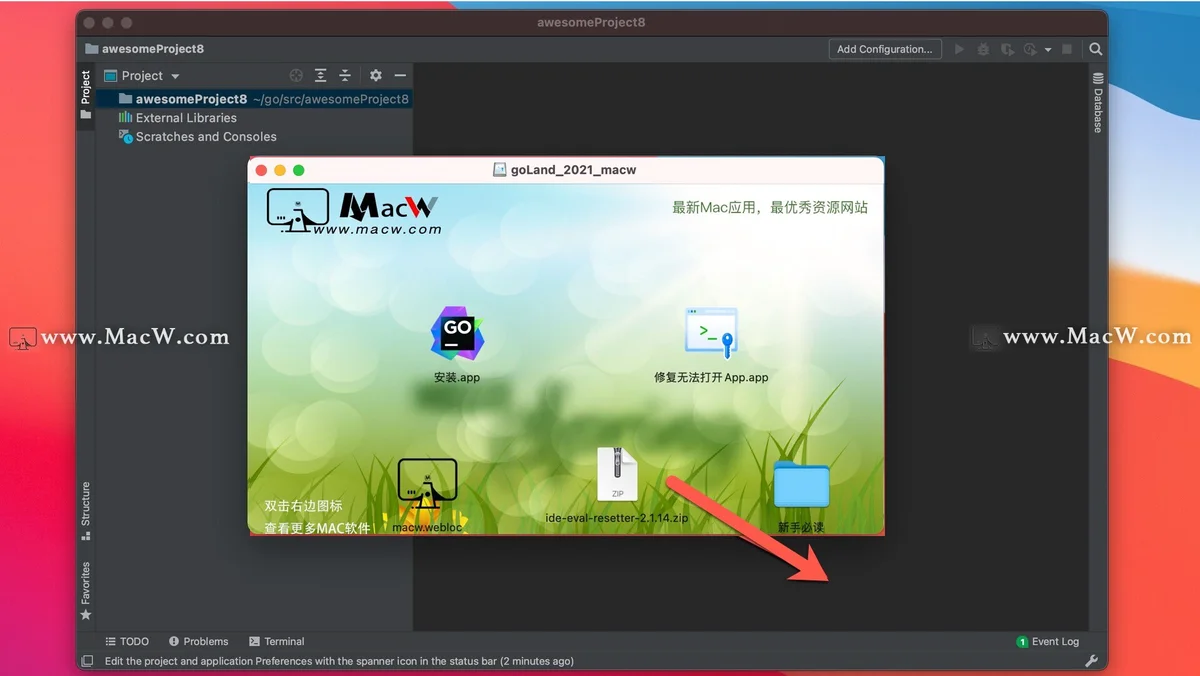Open Search Everywhere magnifier in GoLand toolbar
The width and height of the screenshot is (1200, 676).
click(x=1096, y=49)
